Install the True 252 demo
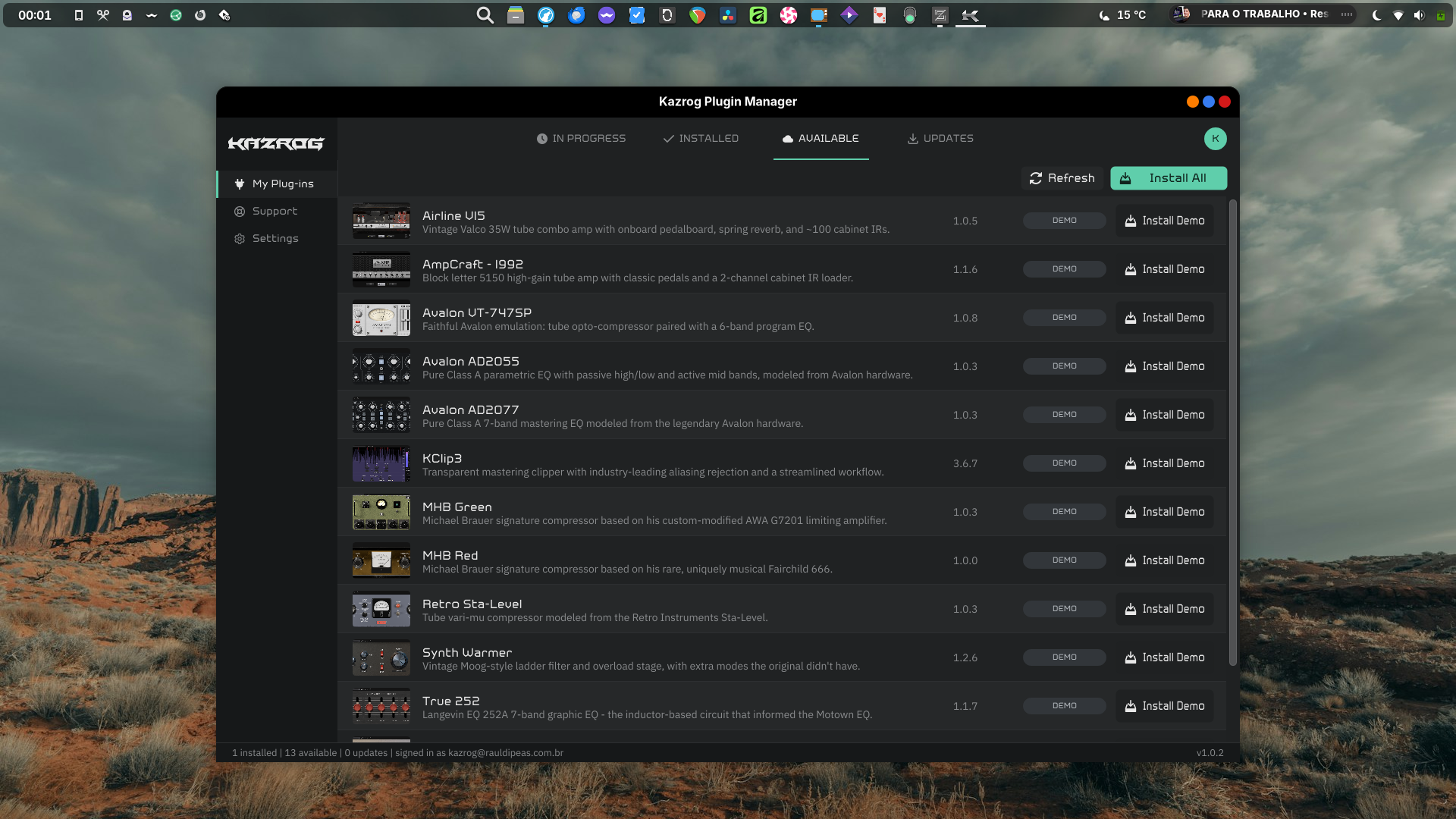The width and height of the screenshot is (1456, 819). tap(1164, 706)
